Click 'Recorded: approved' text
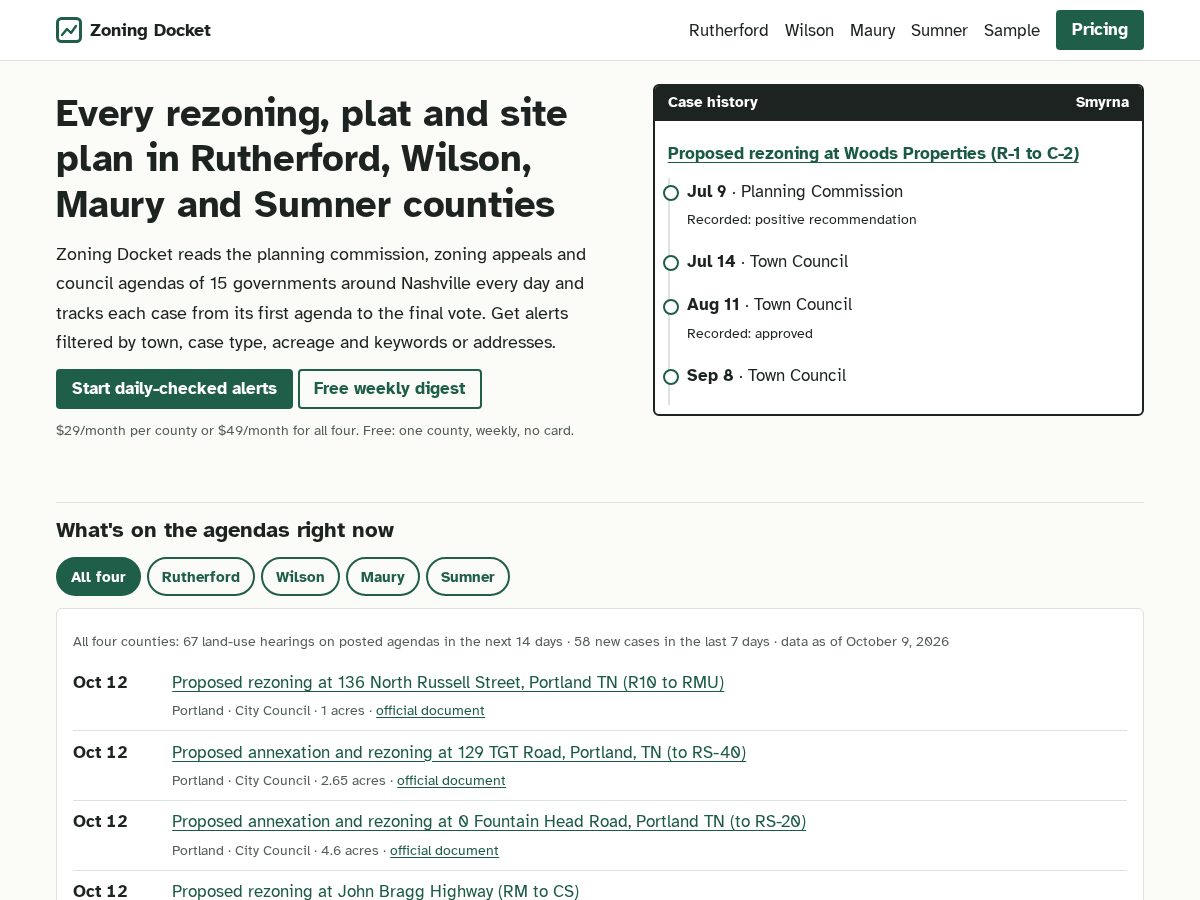Screen dimensions: 1200x900 [x=750, y=334]
